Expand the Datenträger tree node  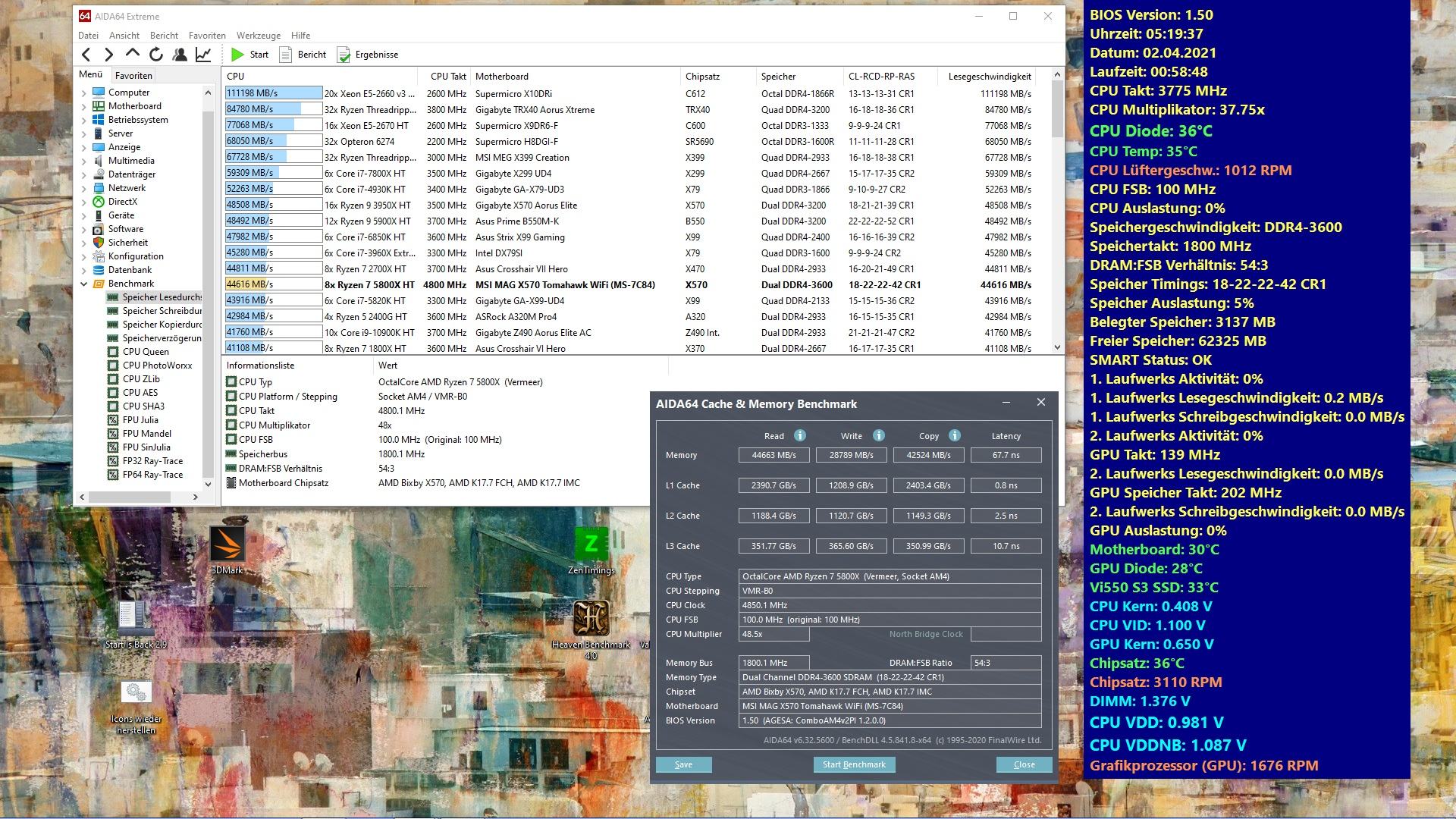coord(83,174)
